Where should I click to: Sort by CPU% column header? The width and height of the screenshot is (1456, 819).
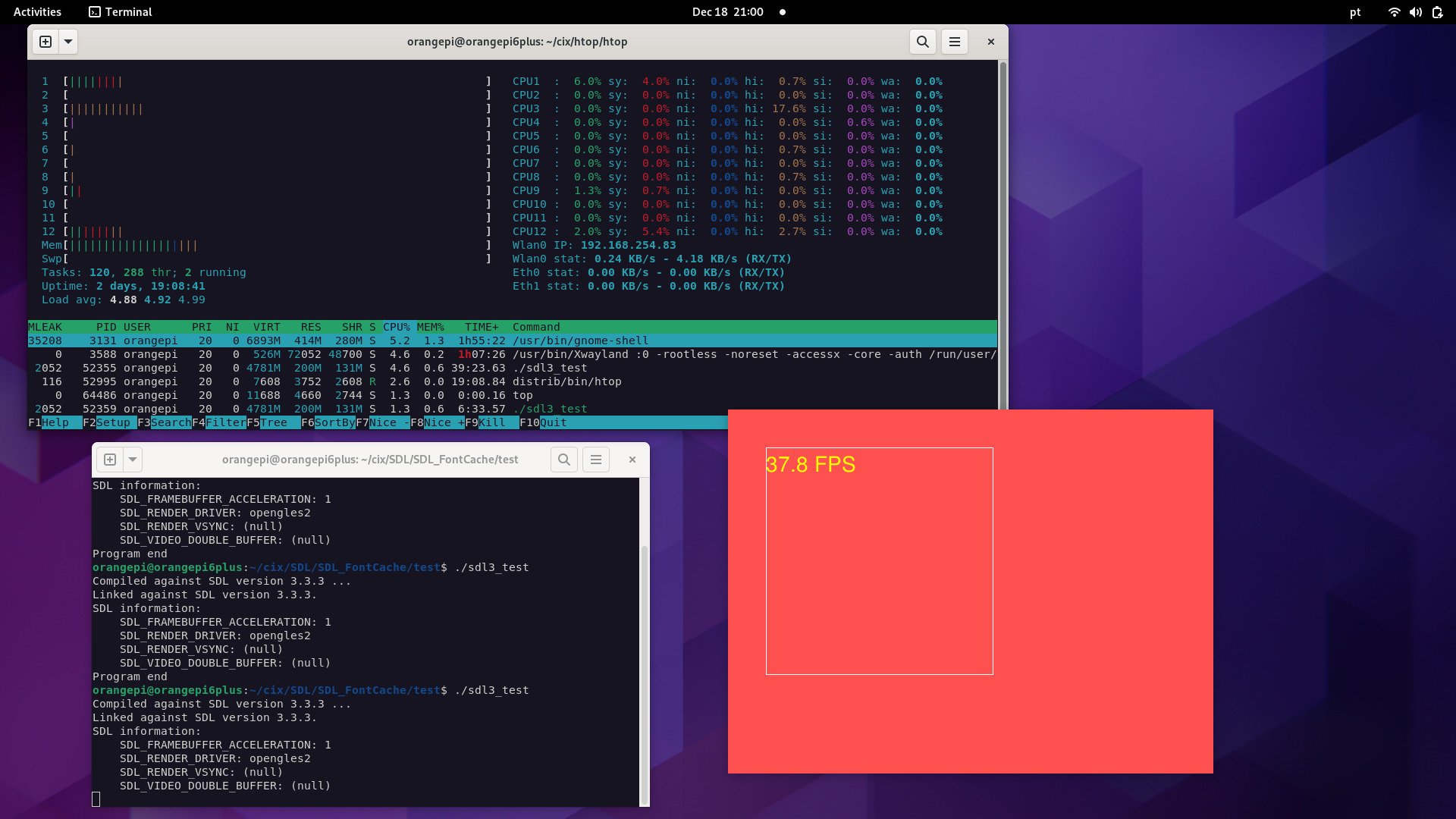click(x=396, y=327)
